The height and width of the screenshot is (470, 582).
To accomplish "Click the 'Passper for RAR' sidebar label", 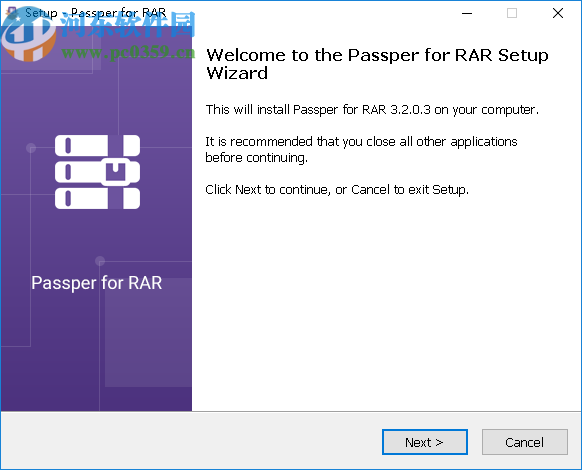I will coord(97,283).
